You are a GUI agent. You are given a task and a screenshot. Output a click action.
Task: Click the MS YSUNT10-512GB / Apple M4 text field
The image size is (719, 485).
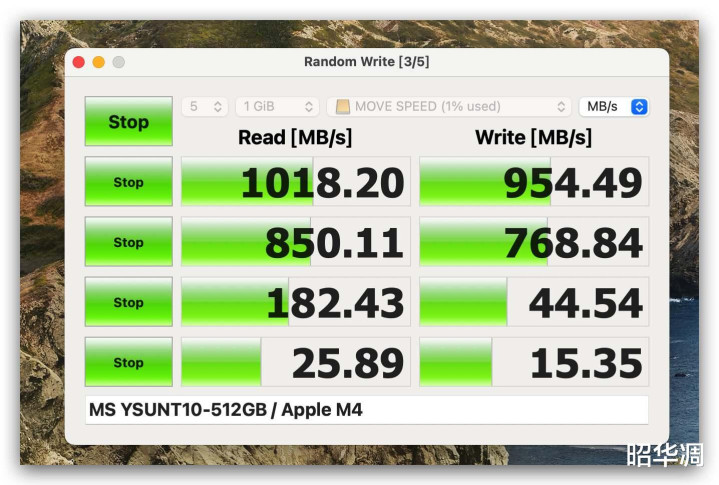[x=366, y=410]
